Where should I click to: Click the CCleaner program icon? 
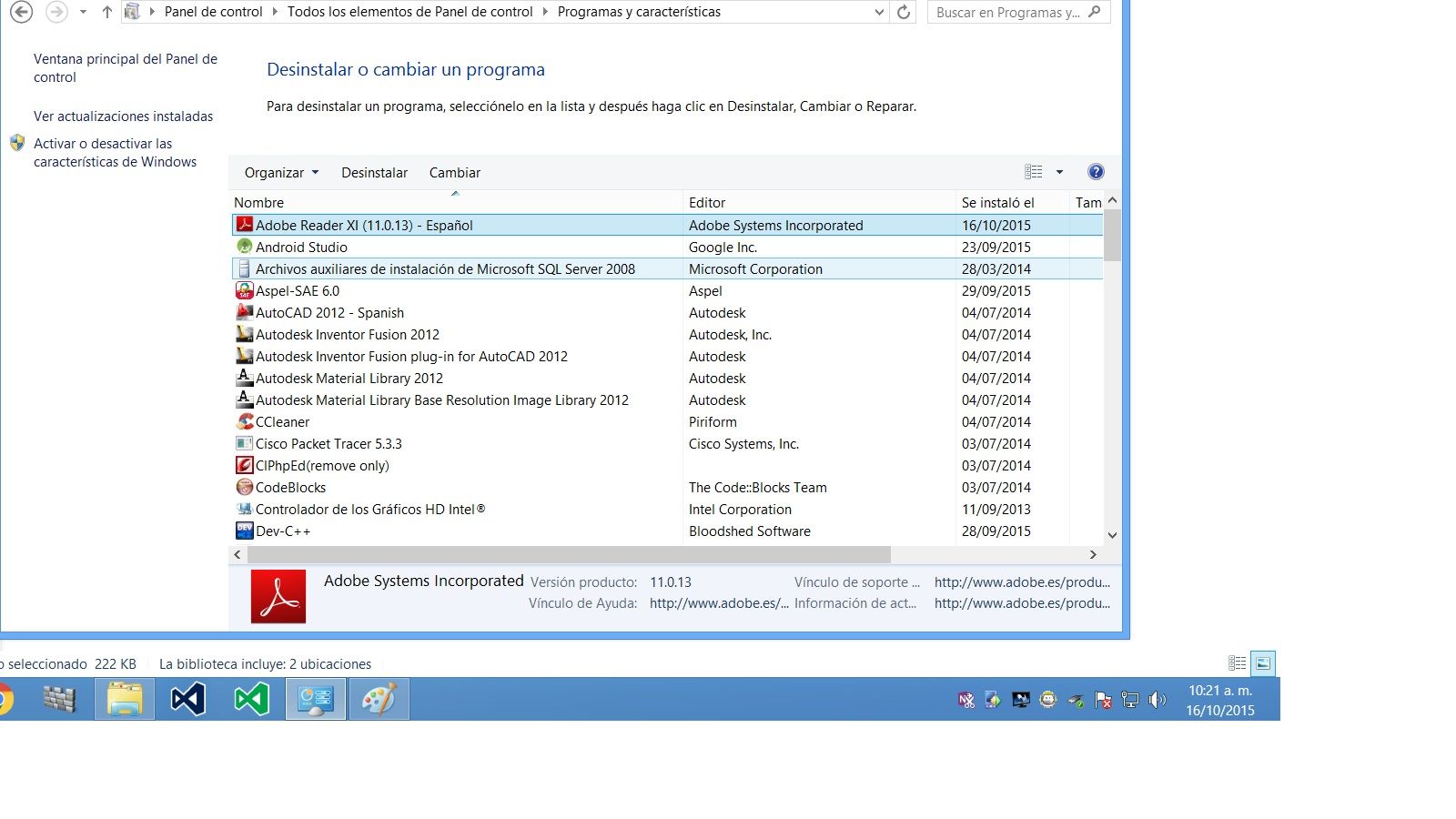click(x=244, y=421)
